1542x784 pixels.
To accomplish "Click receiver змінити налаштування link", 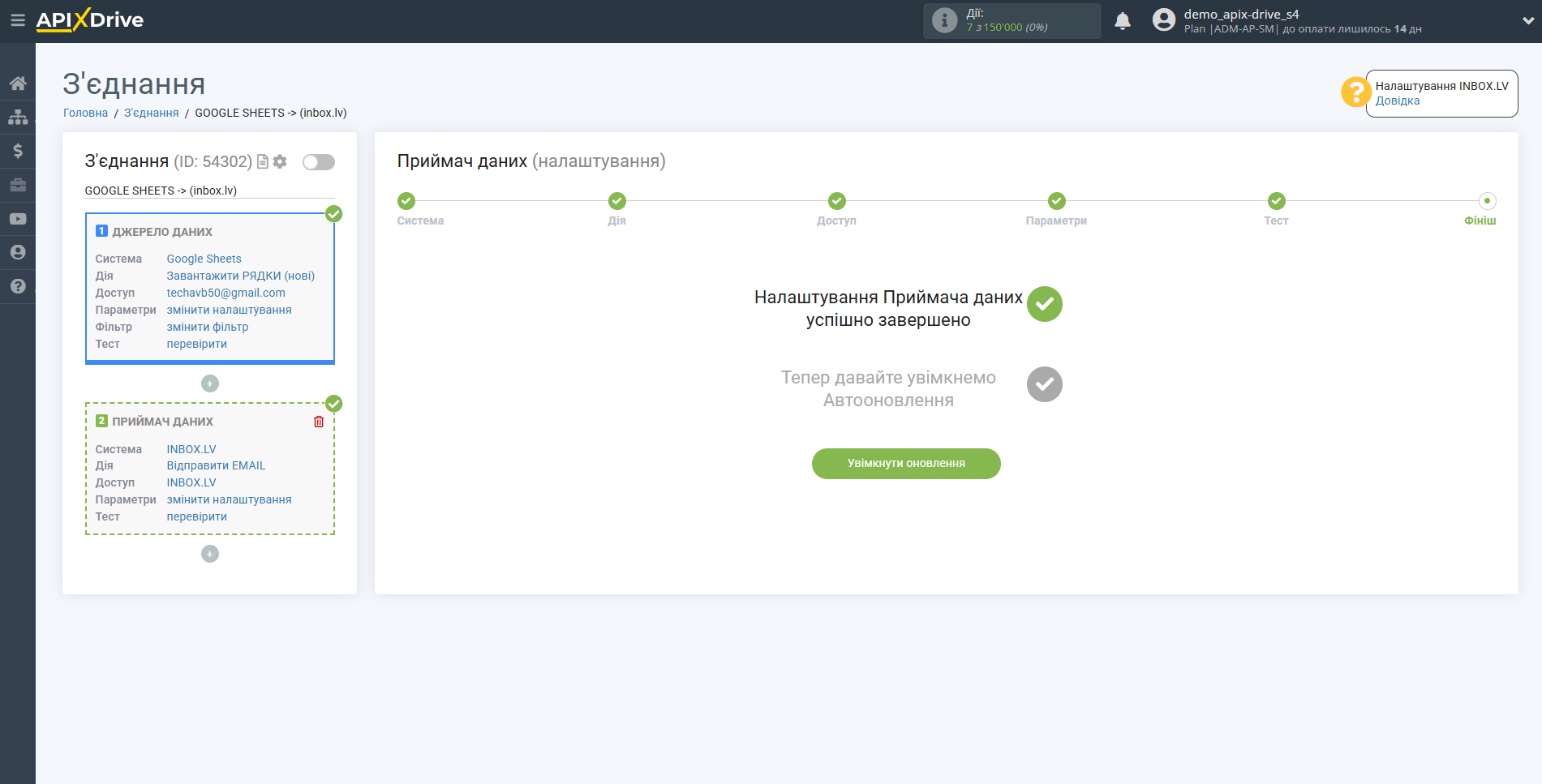I will pos(229,499).
